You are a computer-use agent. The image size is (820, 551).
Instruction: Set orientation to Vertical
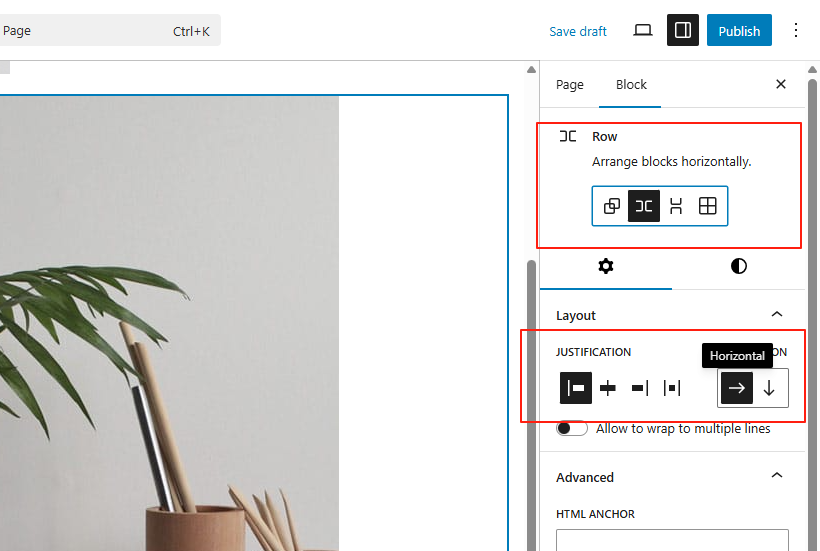coord(769,388)
